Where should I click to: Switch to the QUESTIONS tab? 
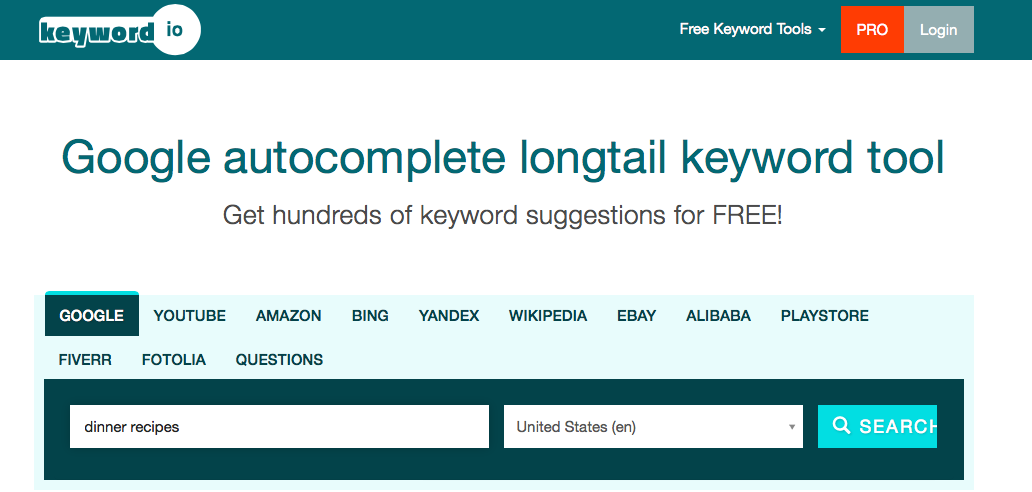[280, 360]
